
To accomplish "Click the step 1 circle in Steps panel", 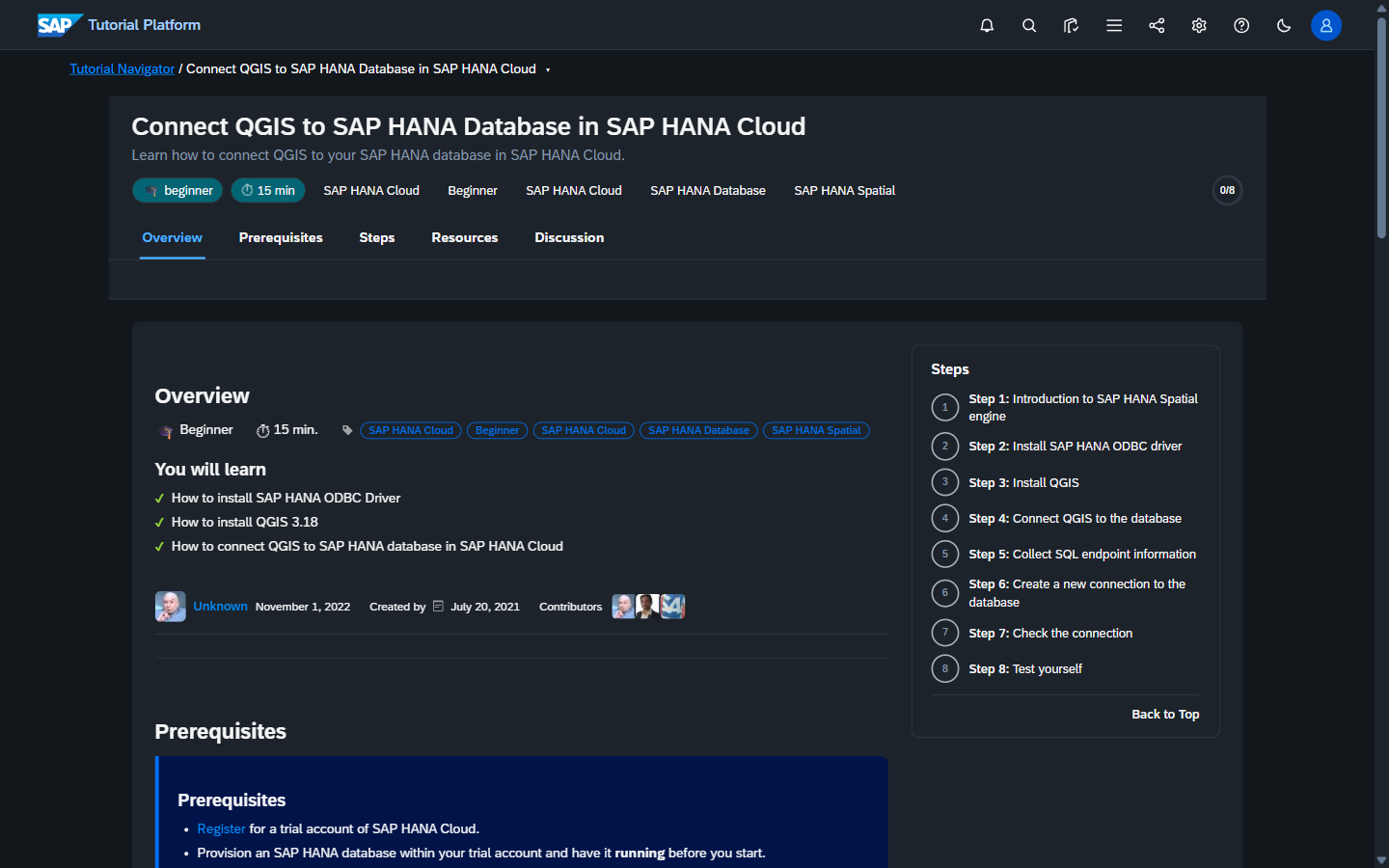I will tap(945, 408).
